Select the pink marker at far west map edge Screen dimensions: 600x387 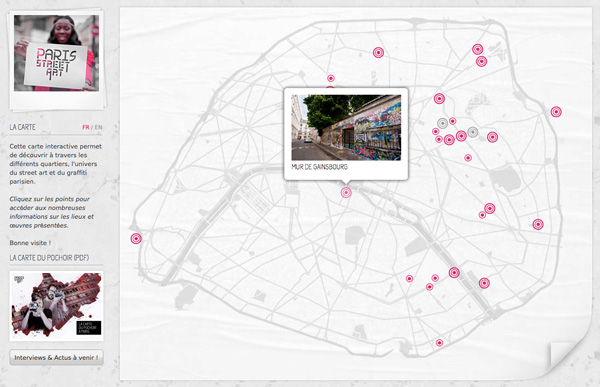136,238
